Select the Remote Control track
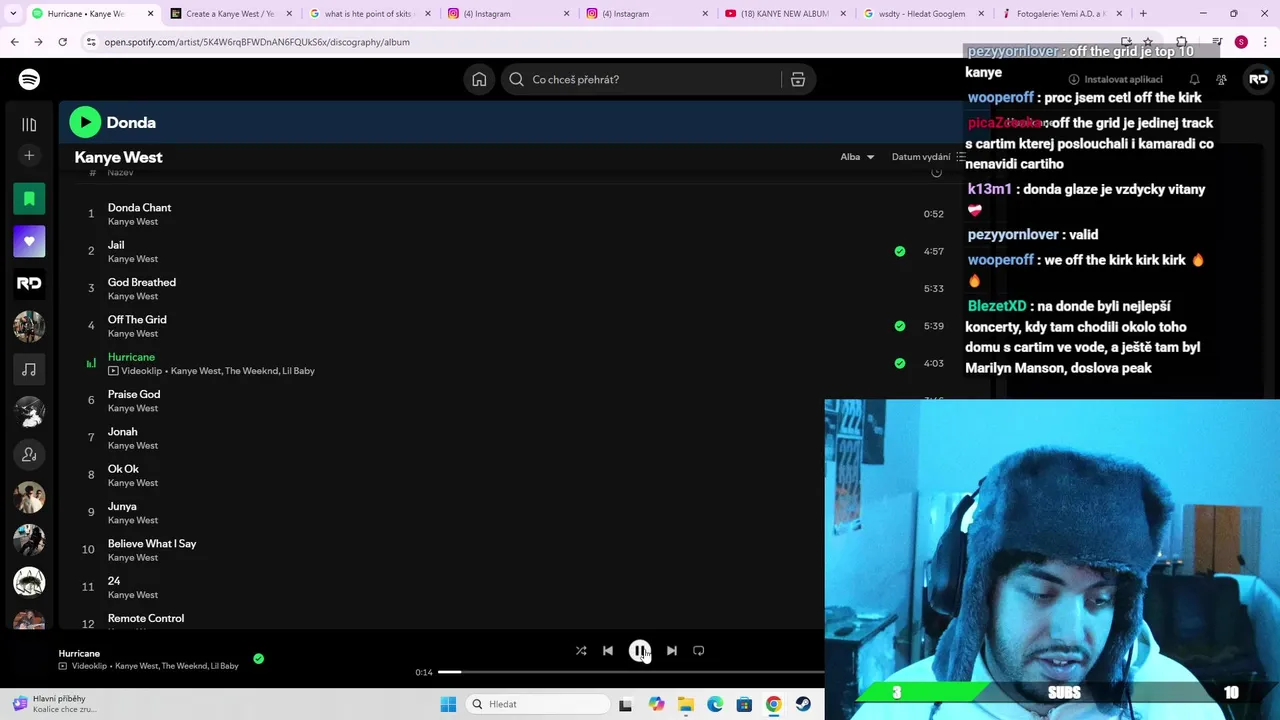 (x=146, y=618)
